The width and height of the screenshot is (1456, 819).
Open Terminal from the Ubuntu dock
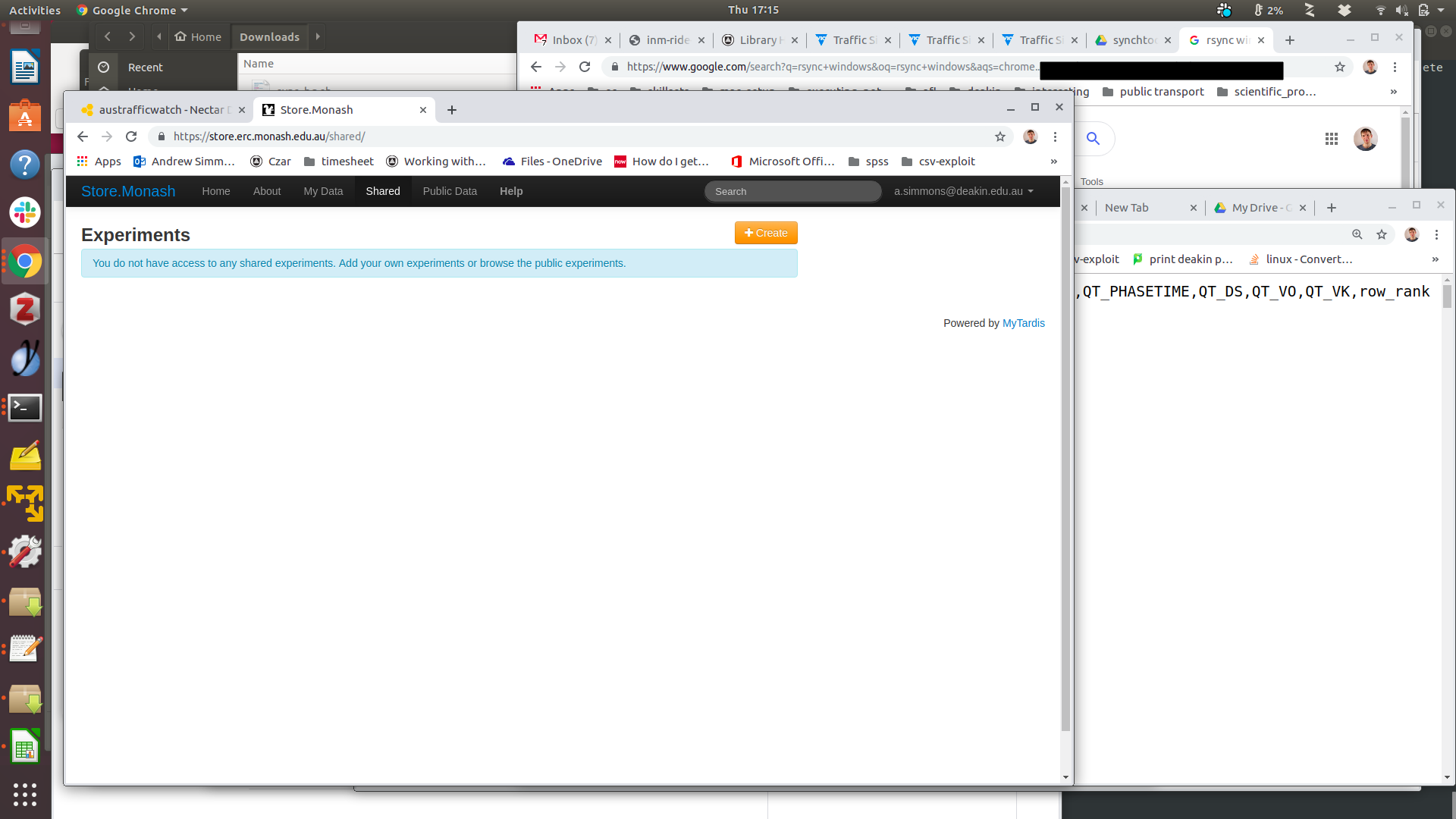(x=24, y=407)
